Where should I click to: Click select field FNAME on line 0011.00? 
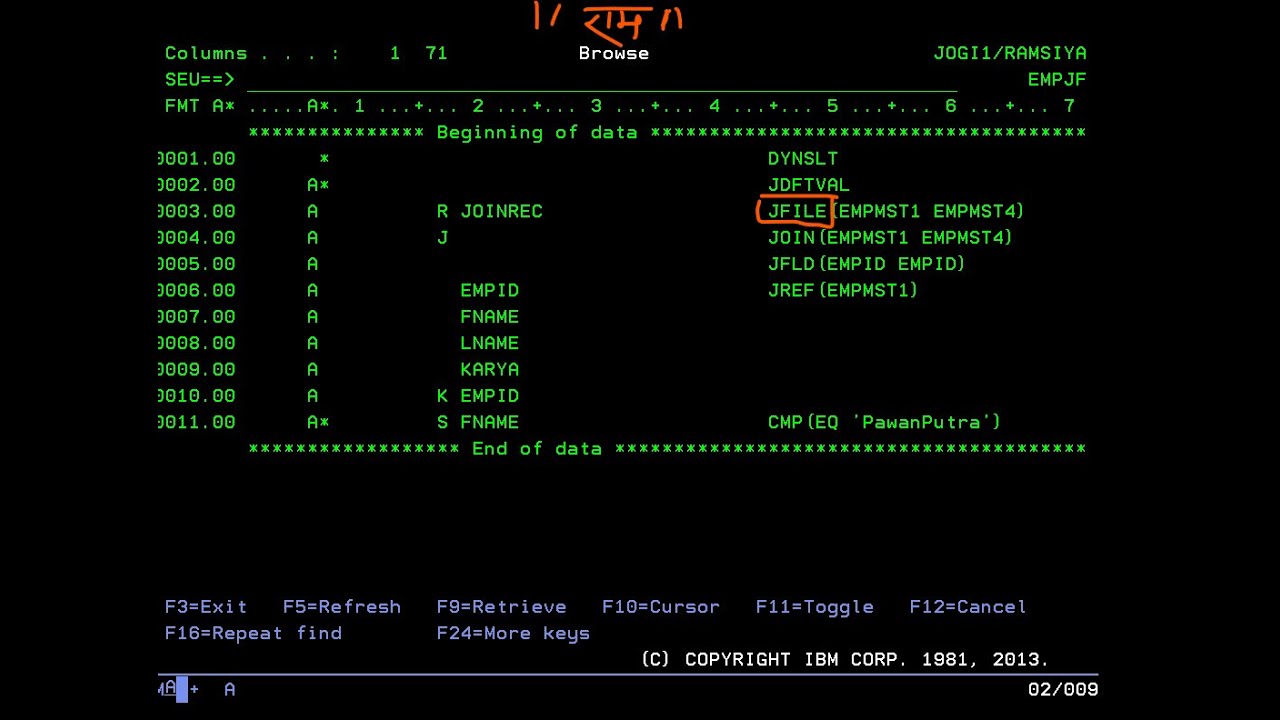pos(490,422)
